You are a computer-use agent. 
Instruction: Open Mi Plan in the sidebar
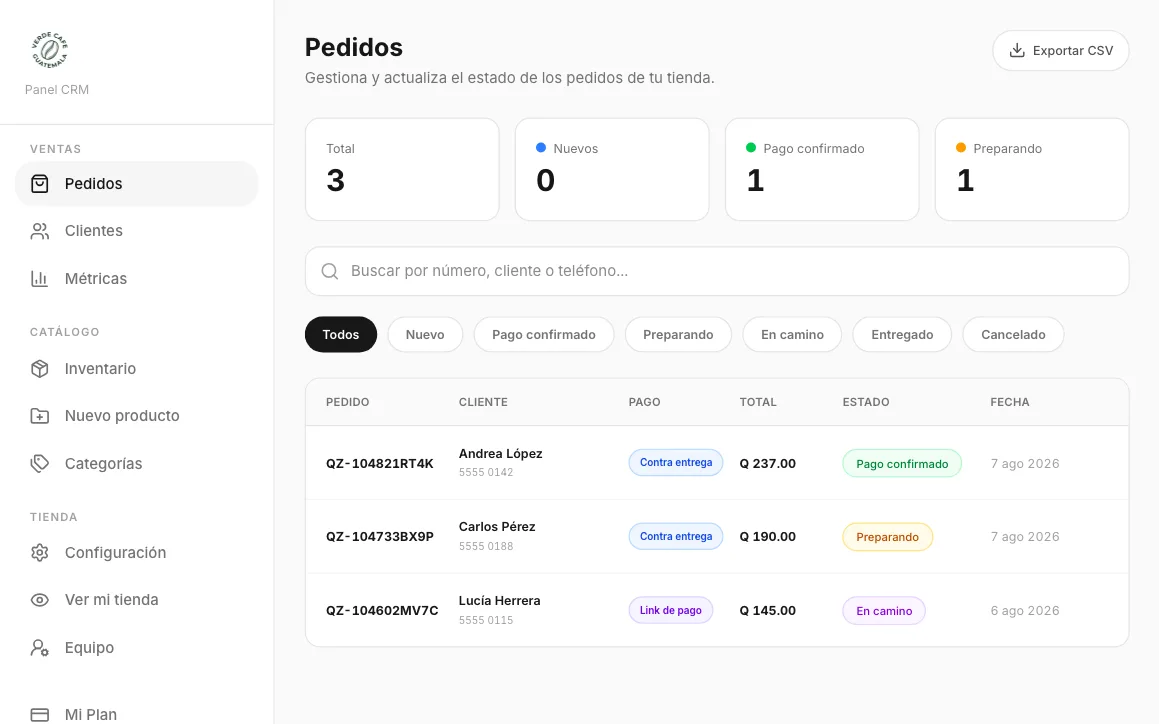coord(137,714)
